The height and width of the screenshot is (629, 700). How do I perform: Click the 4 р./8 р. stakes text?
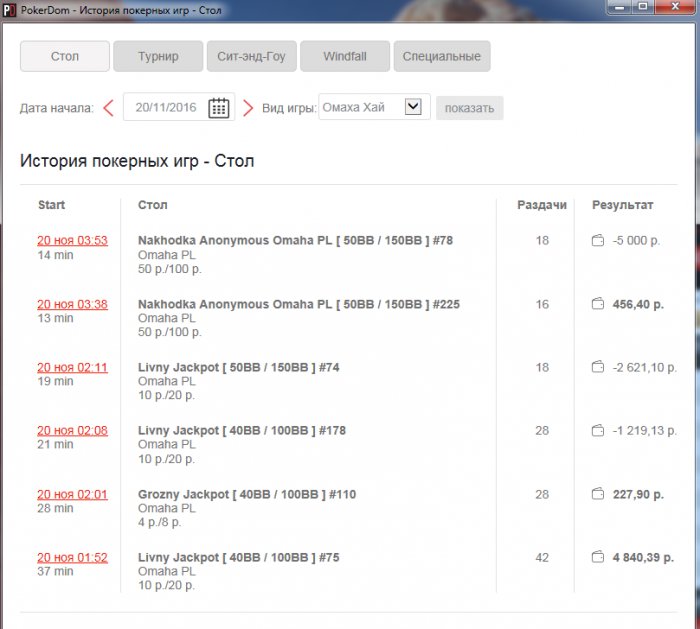coord(159,522)
